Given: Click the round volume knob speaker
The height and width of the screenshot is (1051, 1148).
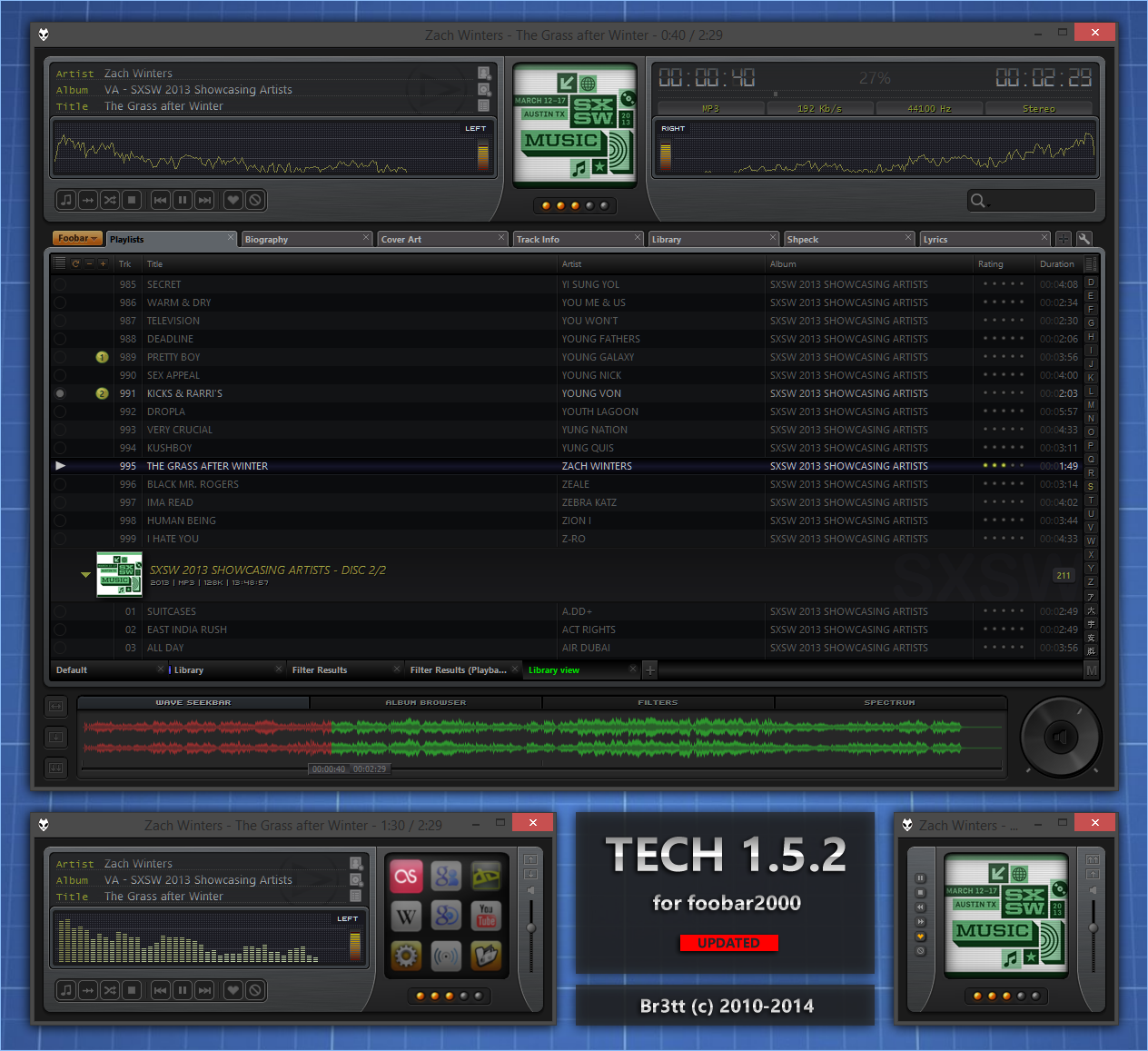Looking at the screenshot, I should (x=1060, y=737).
